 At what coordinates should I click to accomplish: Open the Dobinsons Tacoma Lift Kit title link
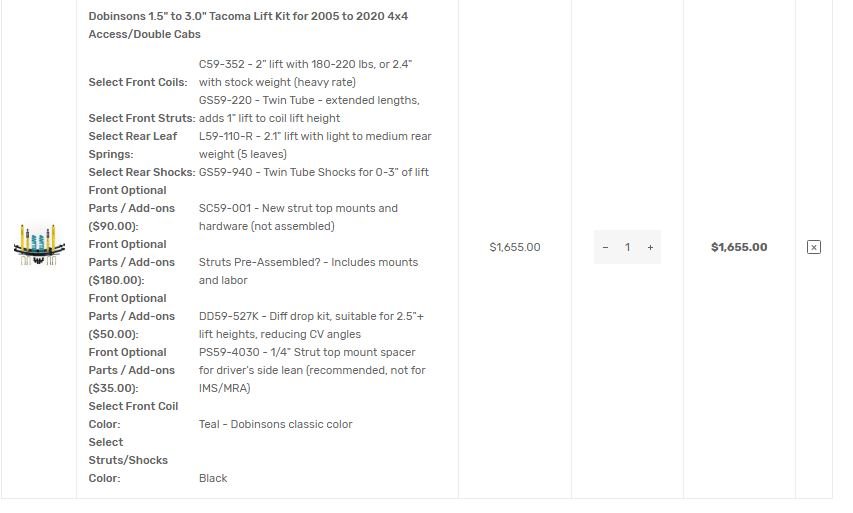tap(248, 25)
